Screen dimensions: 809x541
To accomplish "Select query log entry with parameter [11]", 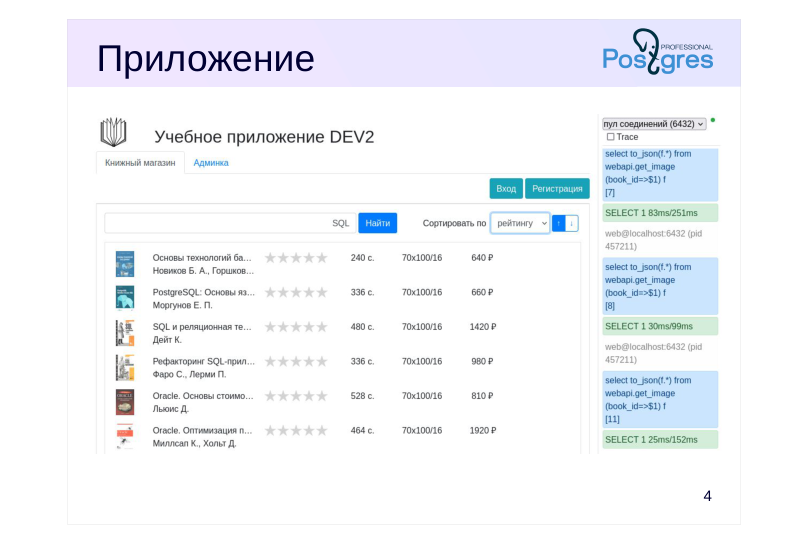I will 660,400.
